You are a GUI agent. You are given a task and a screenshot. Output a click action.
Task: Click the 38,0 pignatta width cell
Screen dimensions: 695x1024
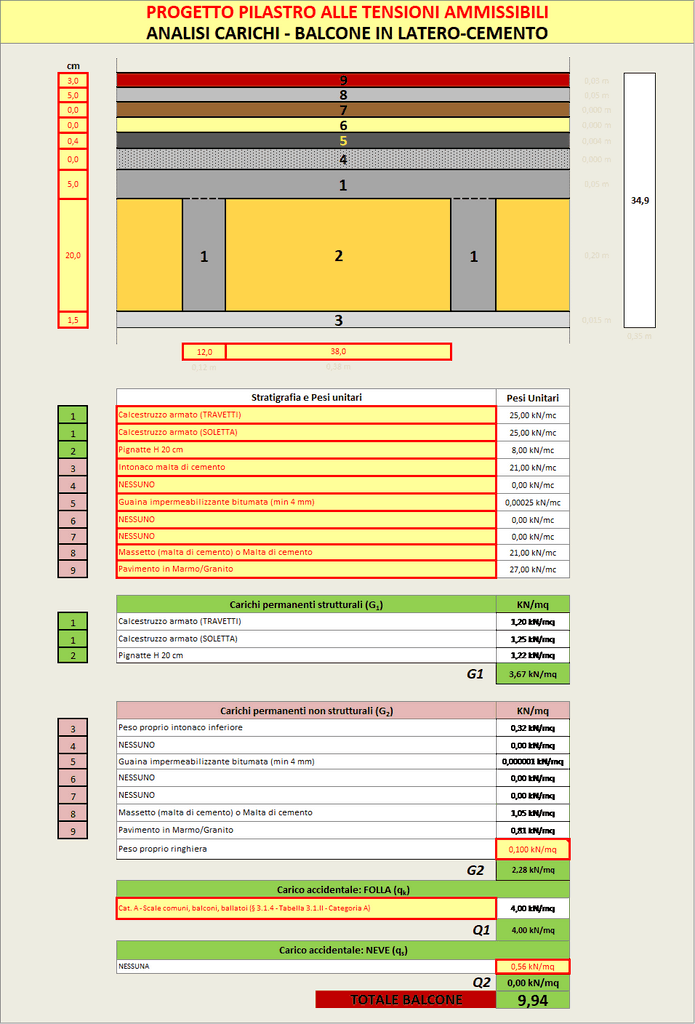pyautogui.click(x=338, y=351)
